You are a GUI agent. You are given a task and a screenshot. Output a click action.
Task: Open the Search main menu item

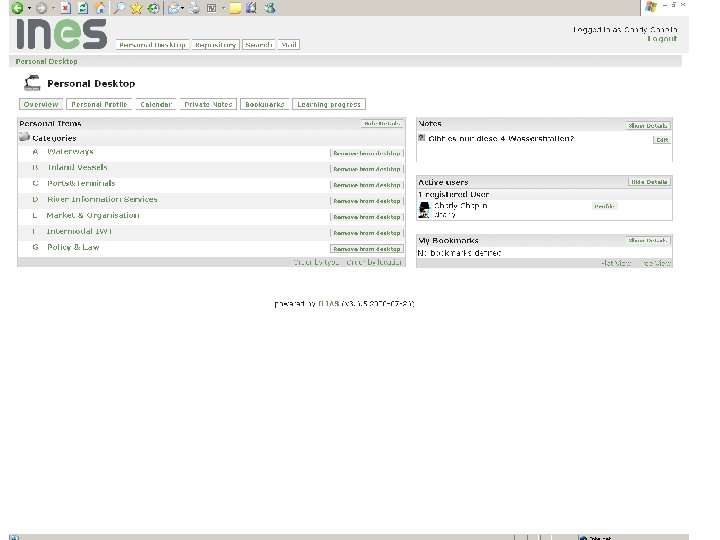pos(259,45)
